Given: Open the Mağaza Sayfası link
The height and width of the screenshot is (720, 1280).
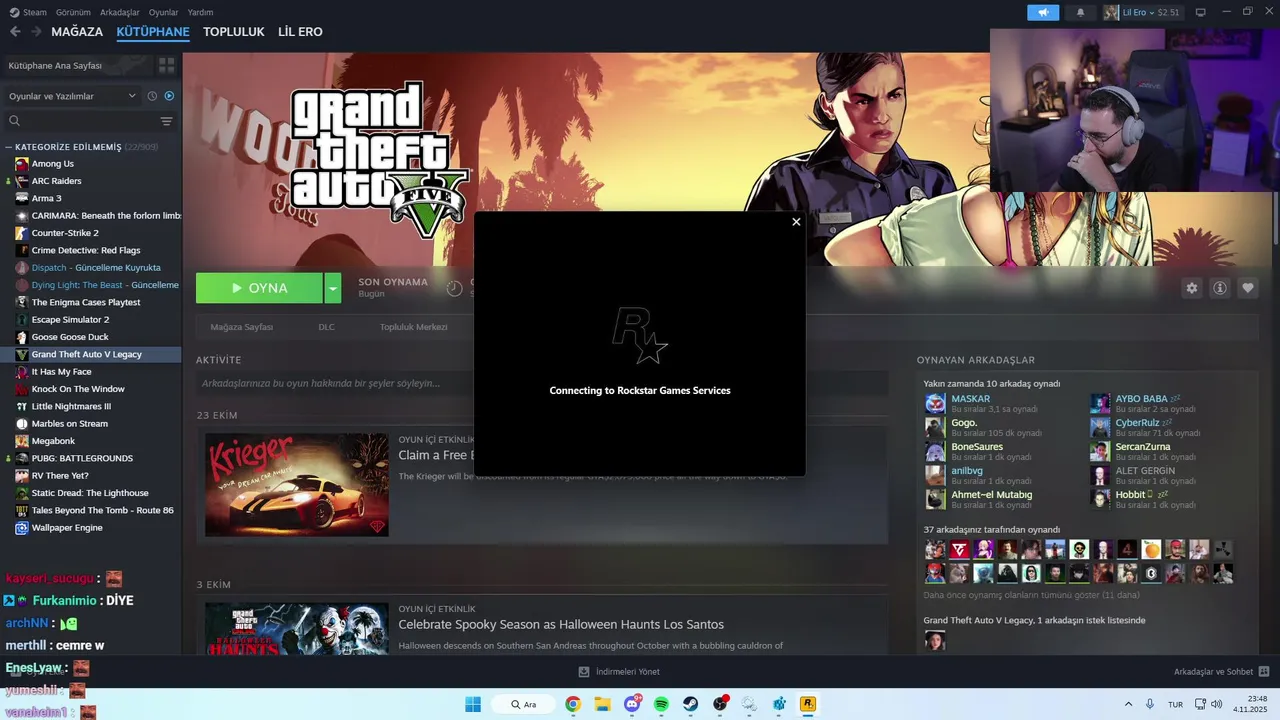Looking at the screenshot, I should click(241, 327).
